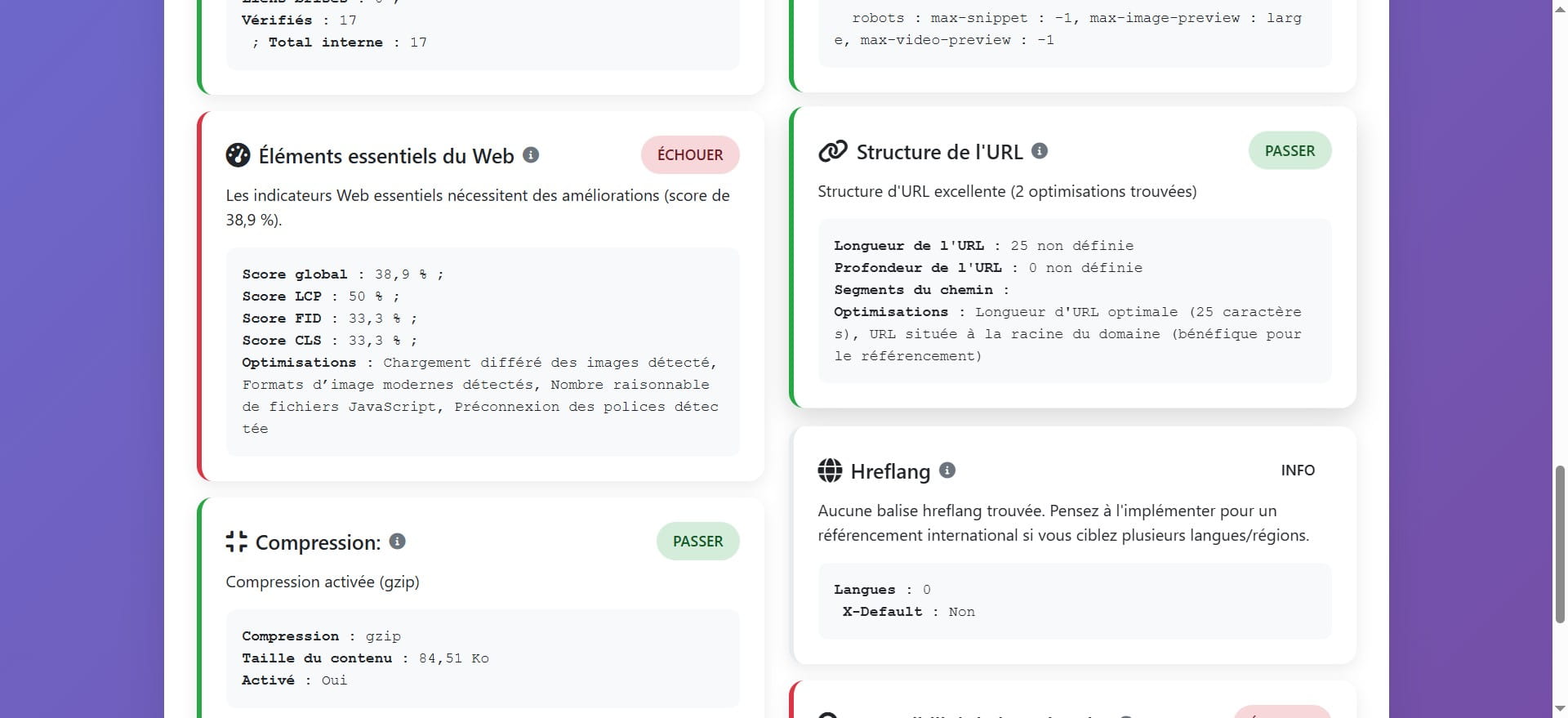Click the Vérifiés : 17 line
Image resolution: width=1568 pixels, height=718 pixels.
[x=299, y=20]
